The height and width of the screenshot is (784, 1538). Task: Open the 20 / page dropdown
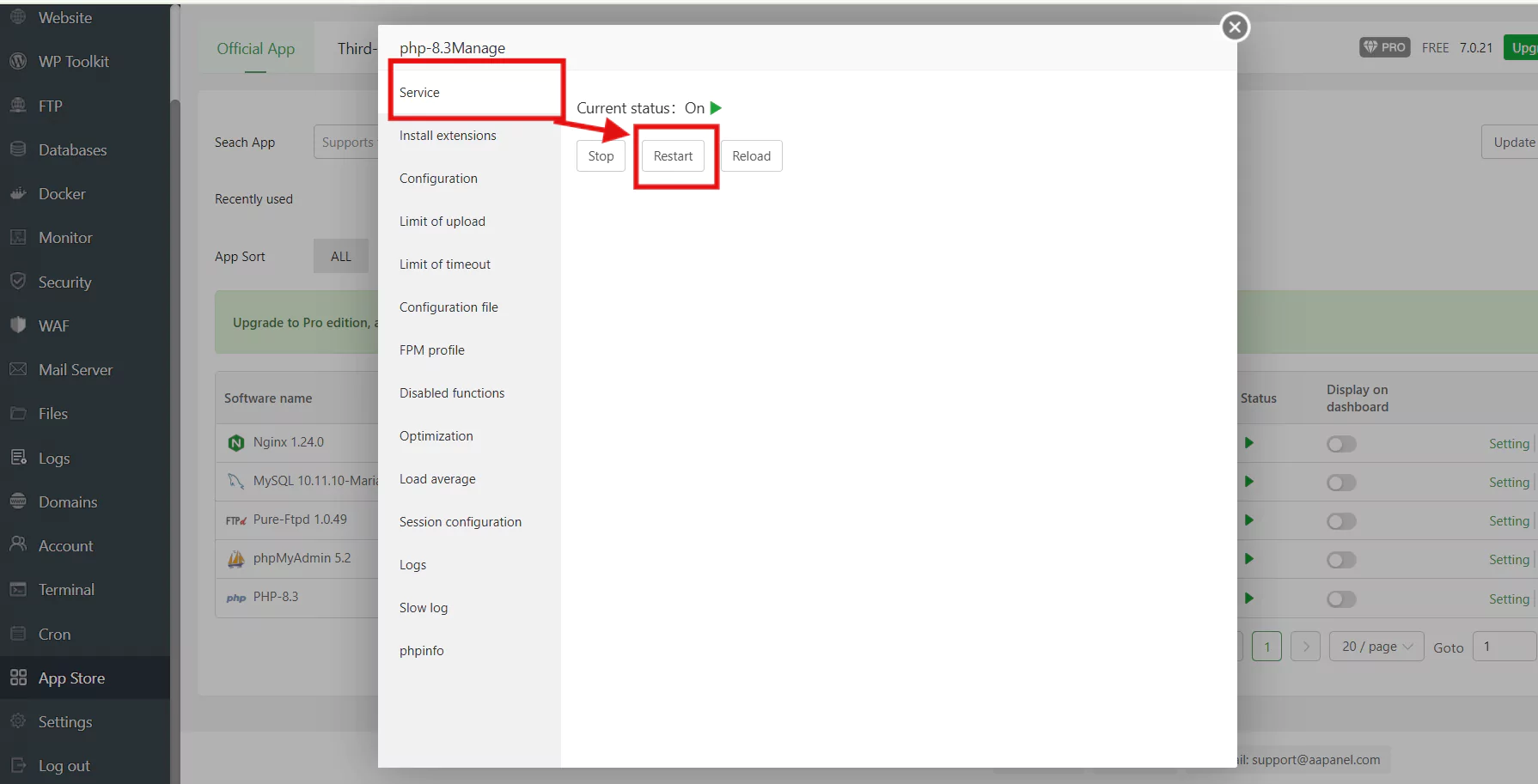pos(1376,647)
